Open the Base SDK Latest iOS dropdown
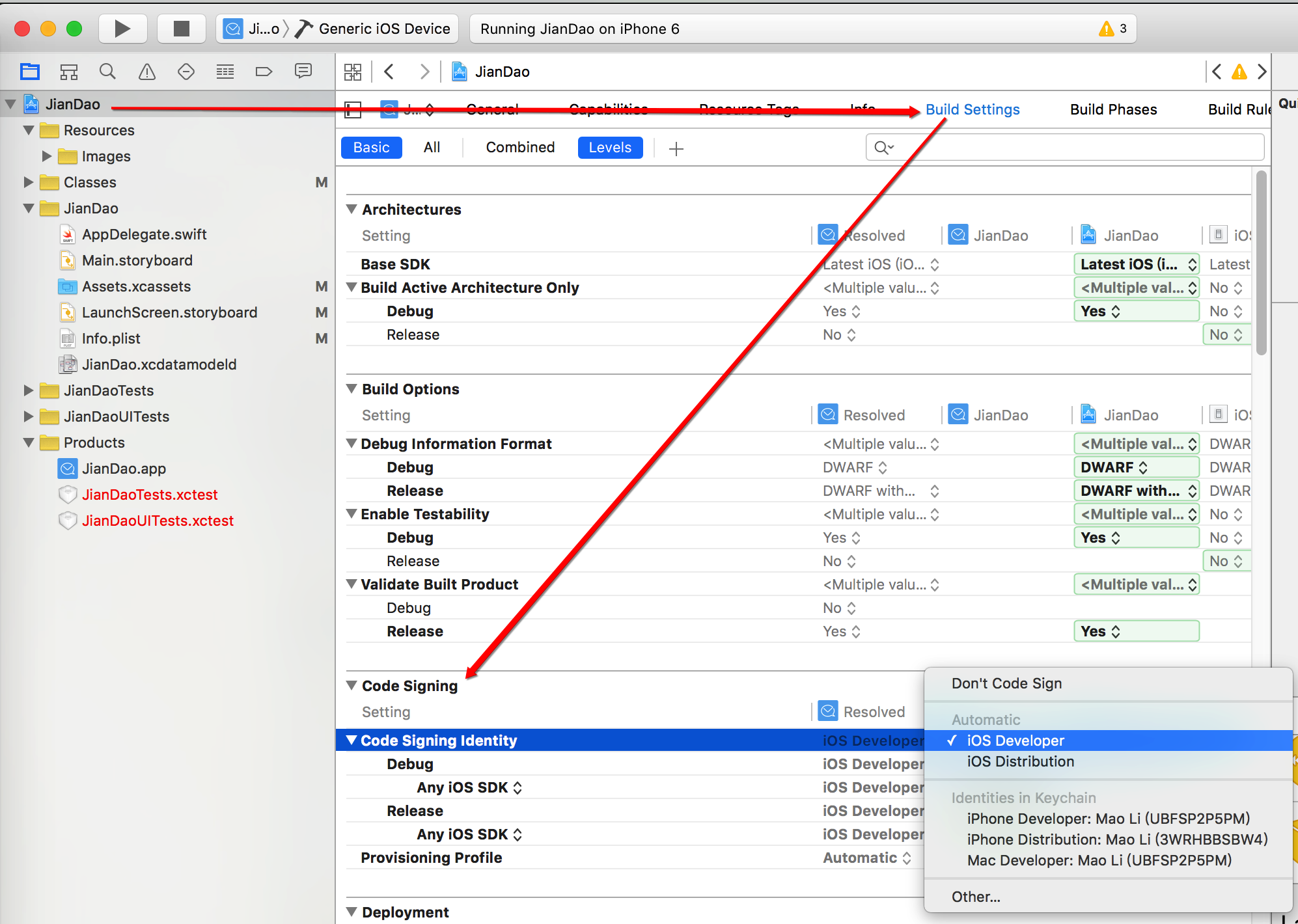 1136,264
